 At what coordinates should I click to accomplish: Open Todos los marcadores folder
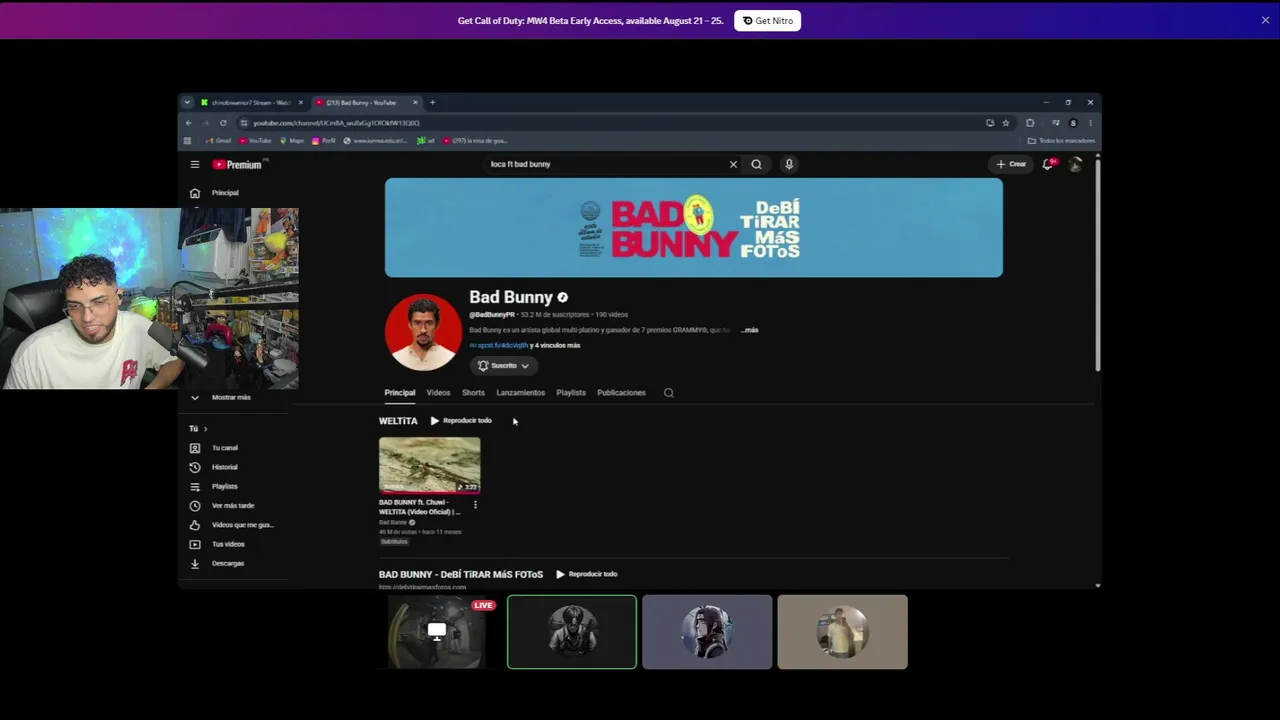(x=1061, y=141)
